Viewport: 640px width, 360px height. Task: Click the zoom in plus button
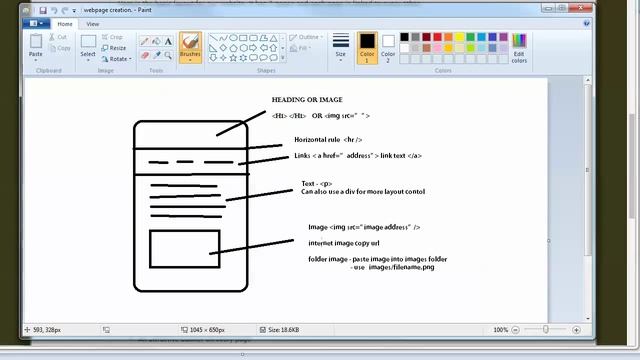[x=576, y=330]
